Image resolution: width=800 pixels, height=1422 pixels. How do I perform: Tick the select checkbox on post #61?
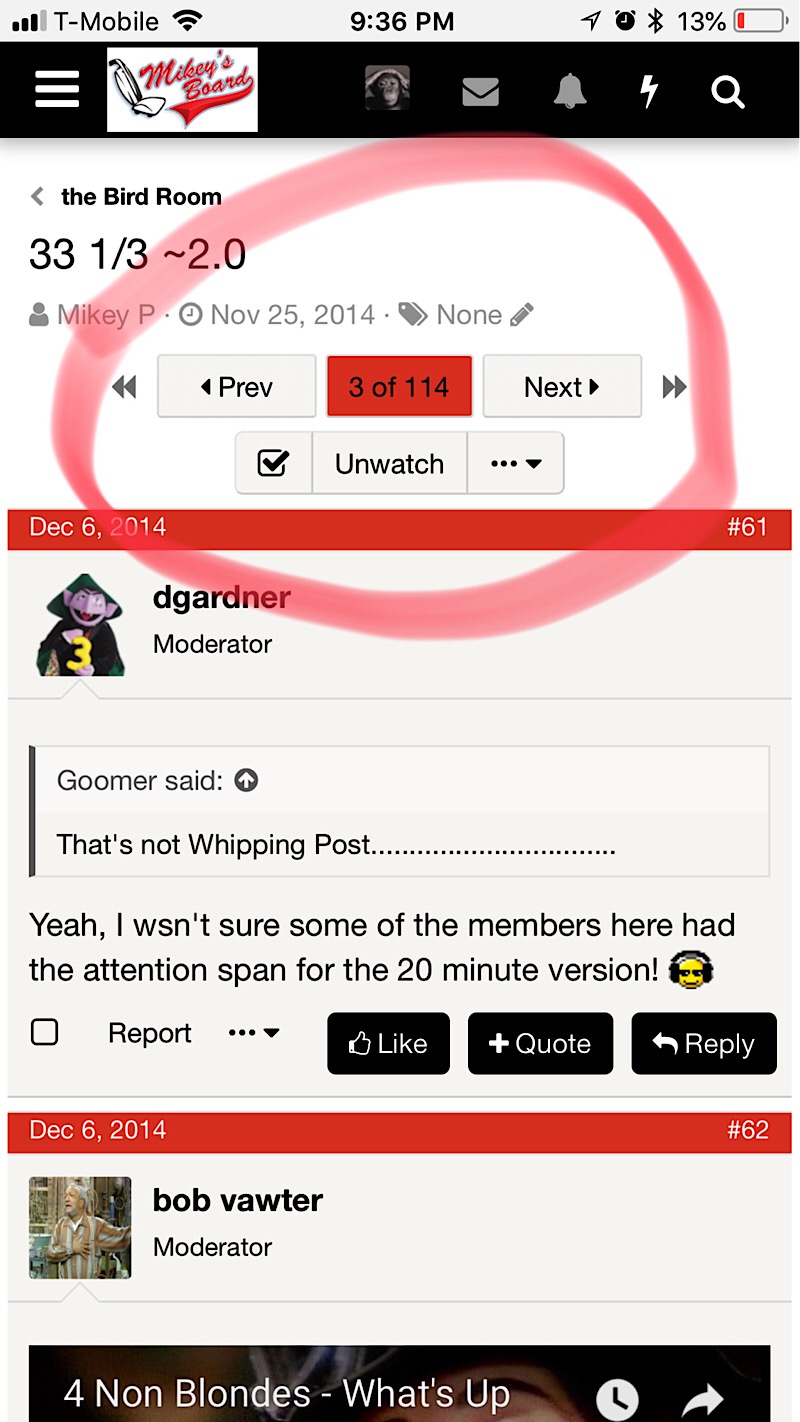point(45,1032)
